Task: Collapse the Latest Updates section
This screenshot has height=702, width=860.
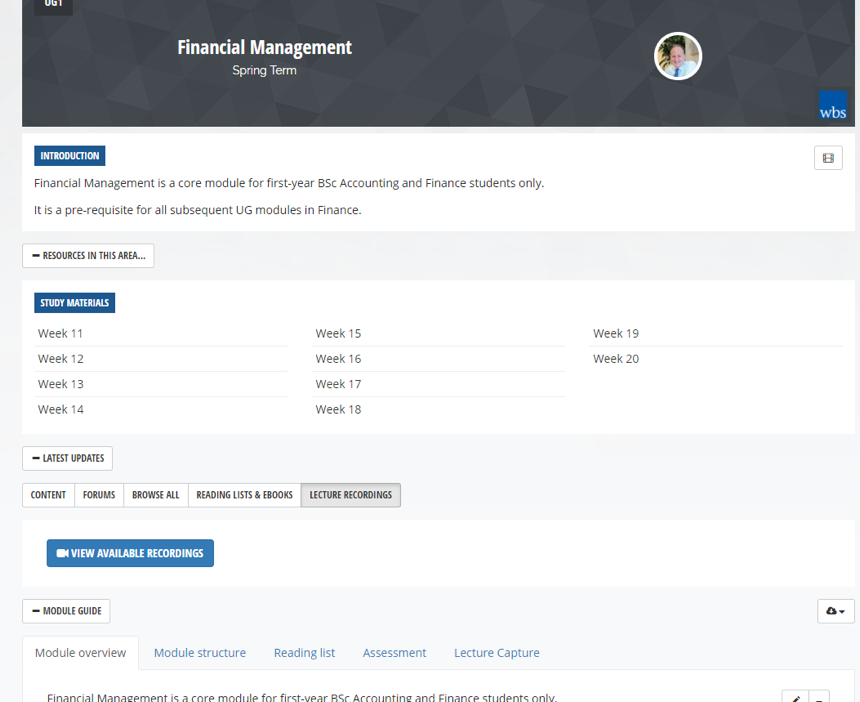Action: pyautogui.click(x=67, y=458)
